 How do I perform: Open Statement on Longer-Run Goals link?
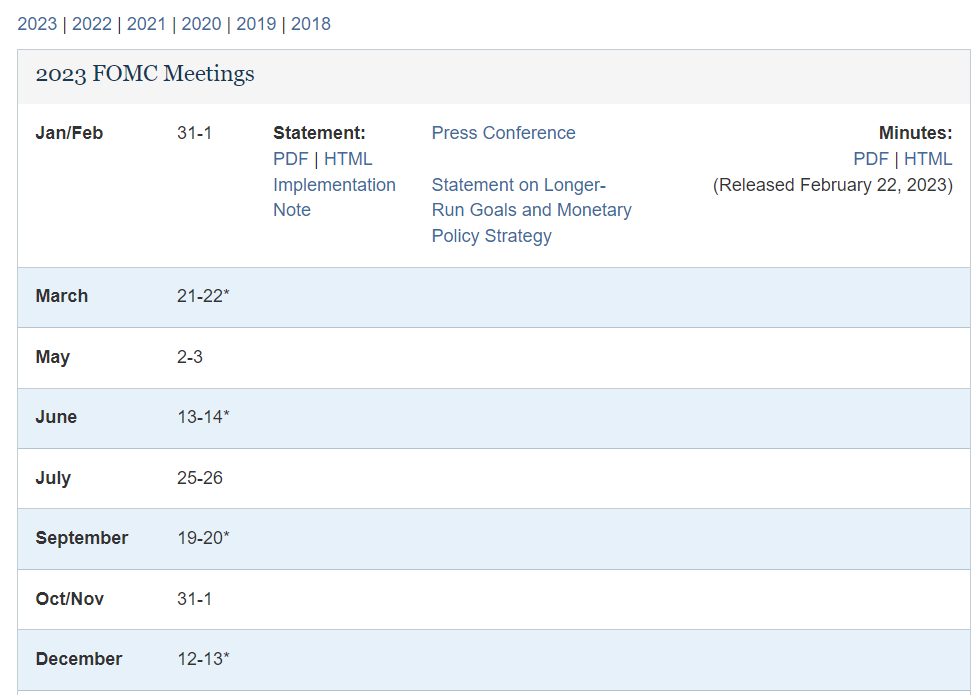coord(531,210)
